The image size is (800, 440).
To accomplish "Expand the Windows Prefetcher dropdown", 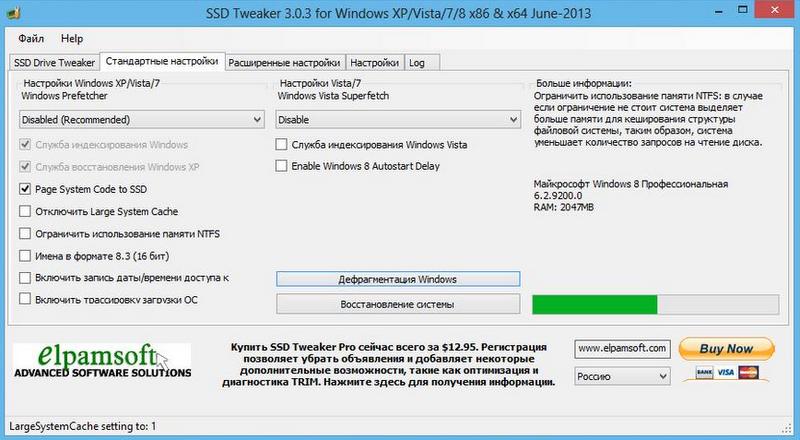I will pos(142,119).
